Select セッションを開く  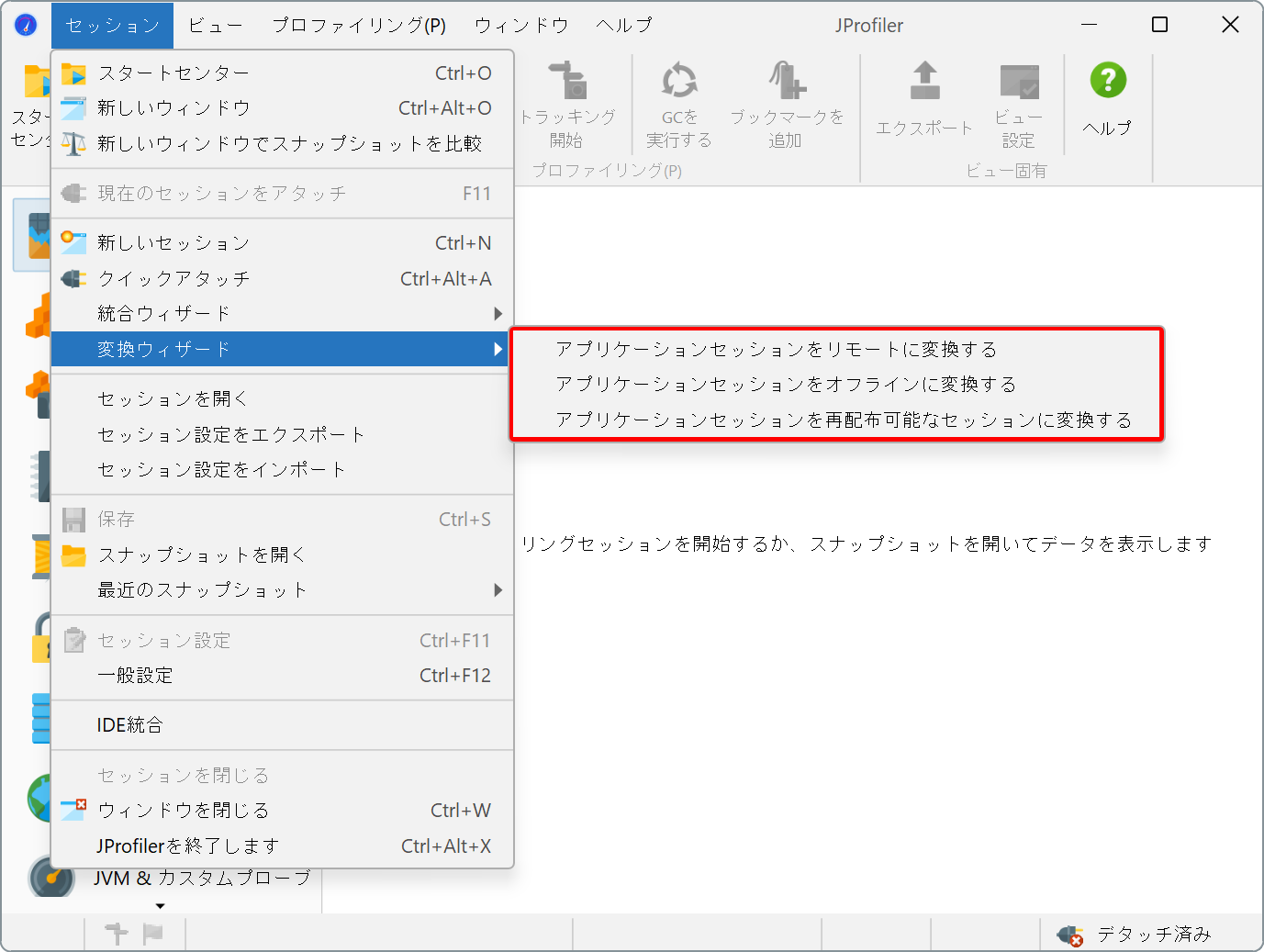click(x=282, y=398)
